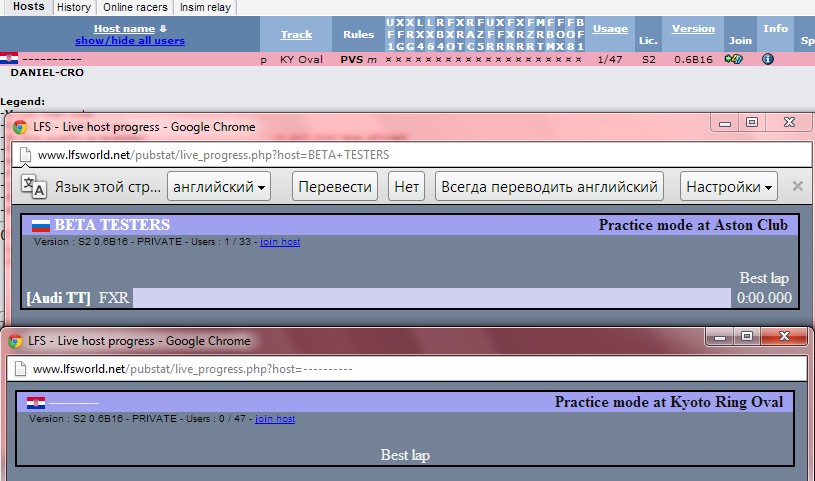
Task: Click the Google Translate bar icon
Action: pos(34,187)
